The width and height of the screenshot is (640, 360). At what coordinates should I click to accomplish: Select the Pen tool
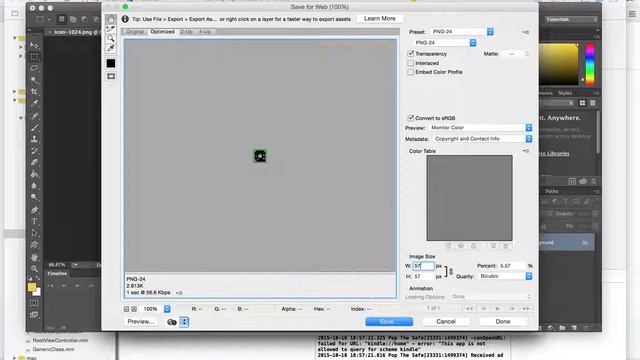tap(34, 210)
